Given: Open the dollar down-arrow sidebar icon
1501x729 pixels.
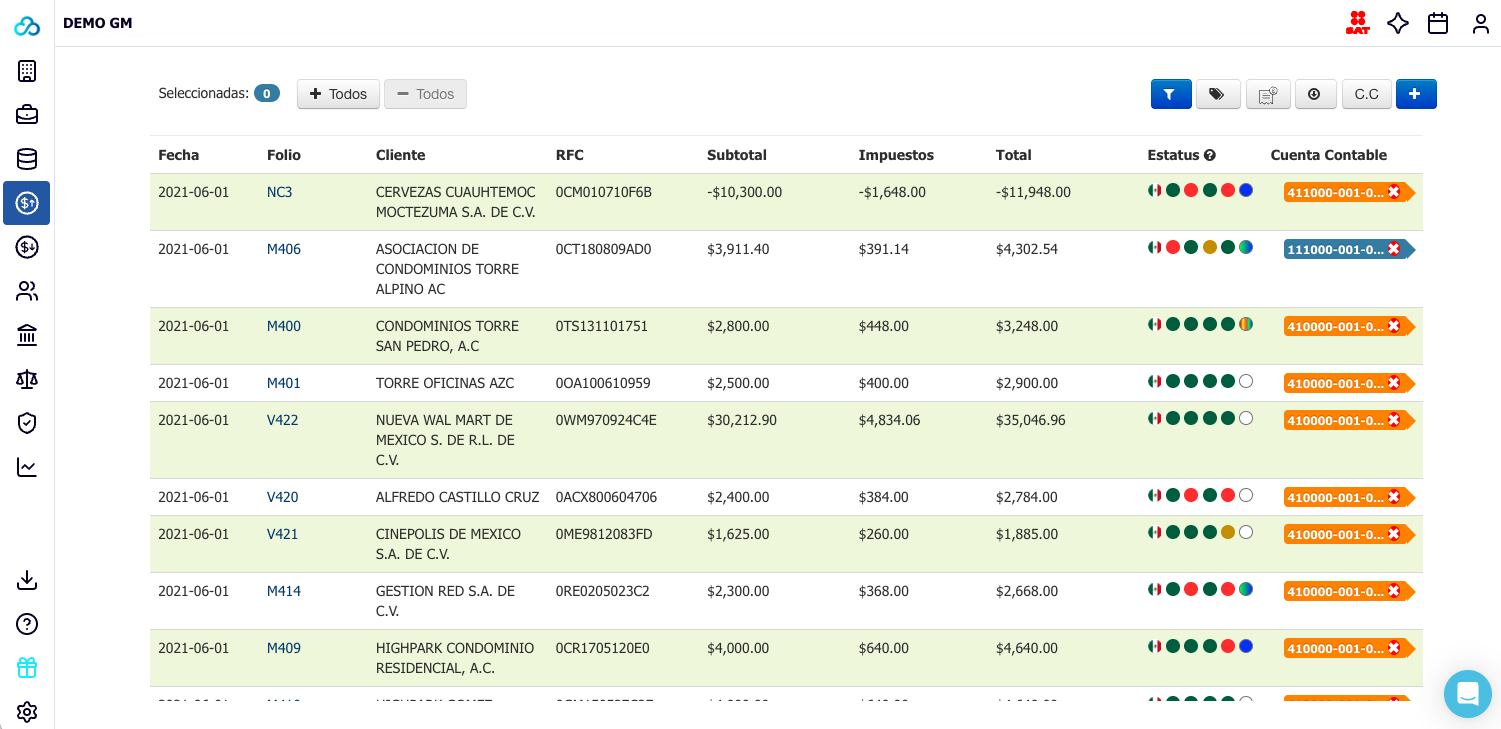Looking at the screenshot, I should tap(27, 247).
